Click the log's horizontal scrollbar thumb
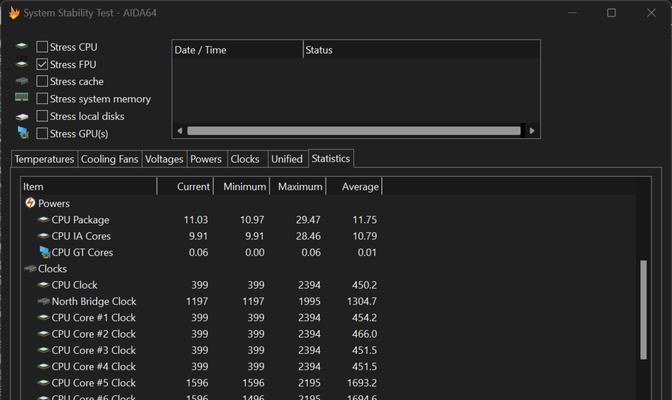Image resolution: width=672 pixels, height=400 pixels. 354,131
